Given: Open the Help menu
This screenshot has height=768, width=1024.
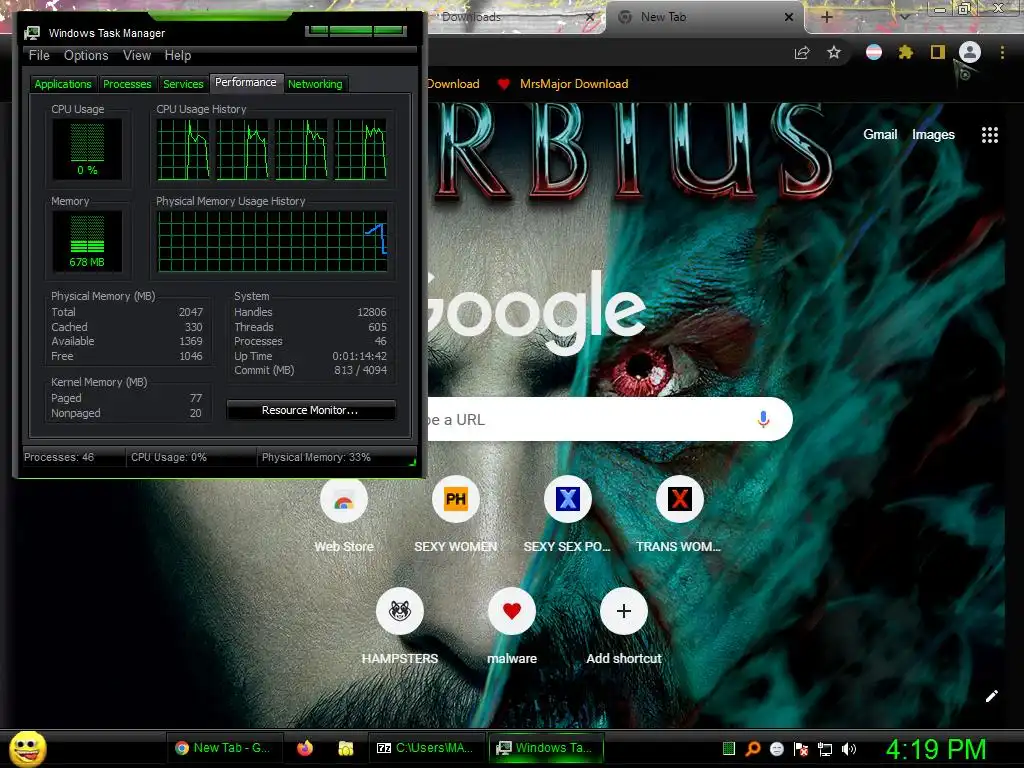Looking at the screenshot, I should coord(178,56).
